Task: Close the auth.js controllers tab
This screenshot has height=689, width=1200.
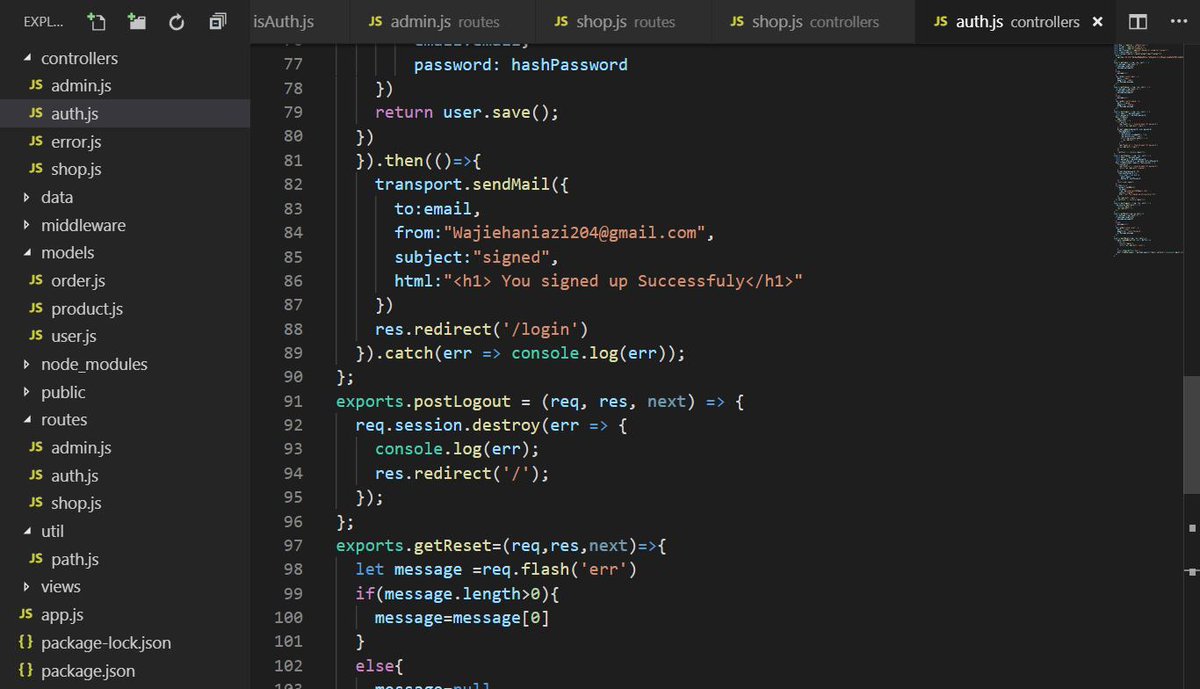Action: click(x=1098, y=21)
